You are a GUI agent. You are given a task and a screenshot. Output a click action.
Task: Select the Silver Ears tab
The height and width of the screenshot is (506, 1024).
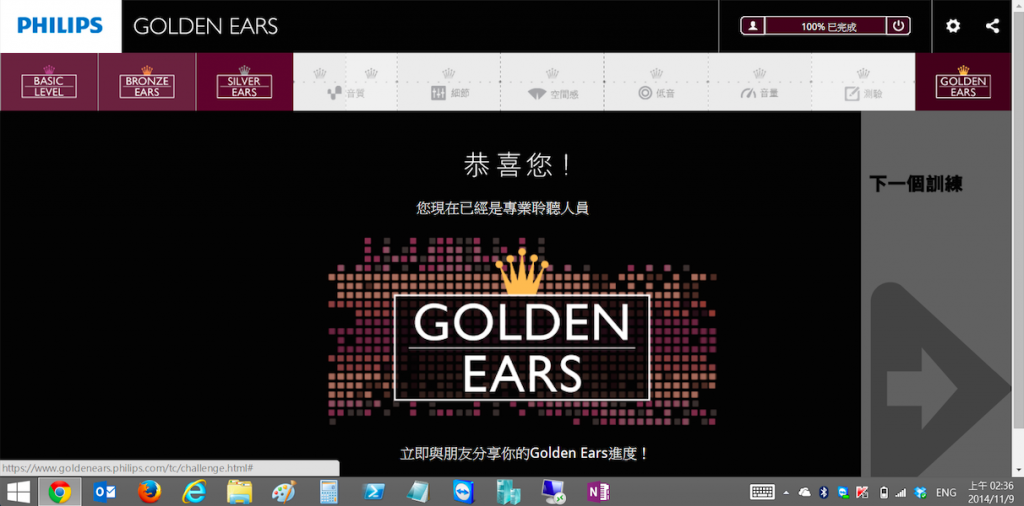click(x=244, y=82)
